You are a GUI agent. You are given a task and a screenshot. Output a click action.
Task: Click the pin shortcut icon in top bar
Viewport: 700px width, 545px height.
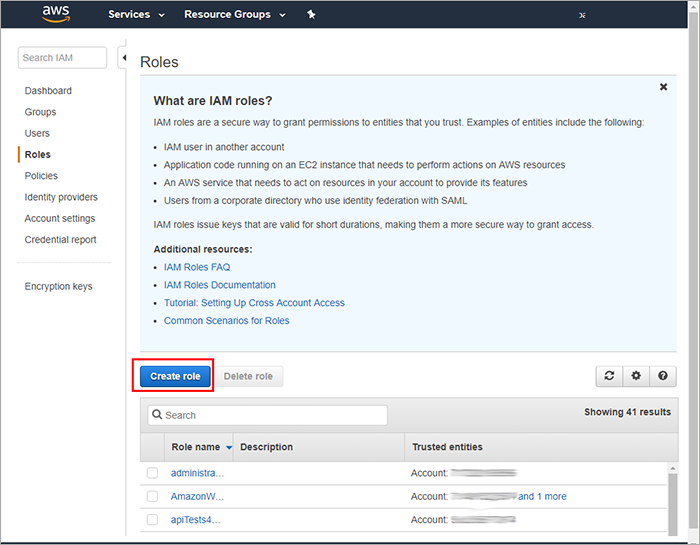[311, 15]
